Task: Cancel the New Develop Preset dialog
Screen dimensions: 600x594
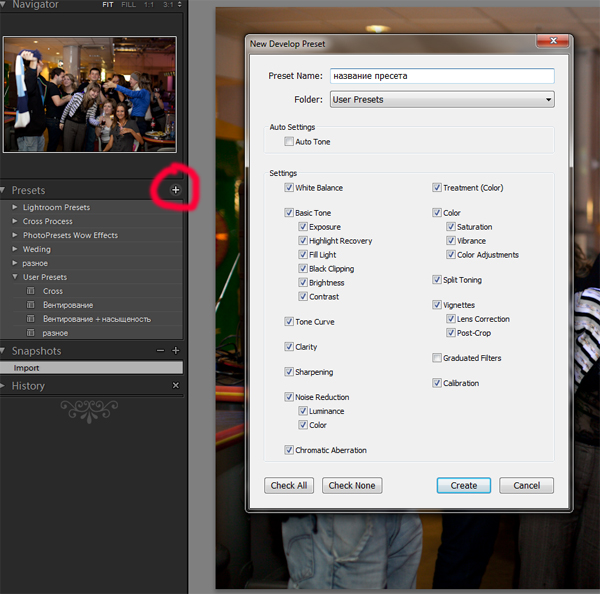Action: click(x=527, y=485)
